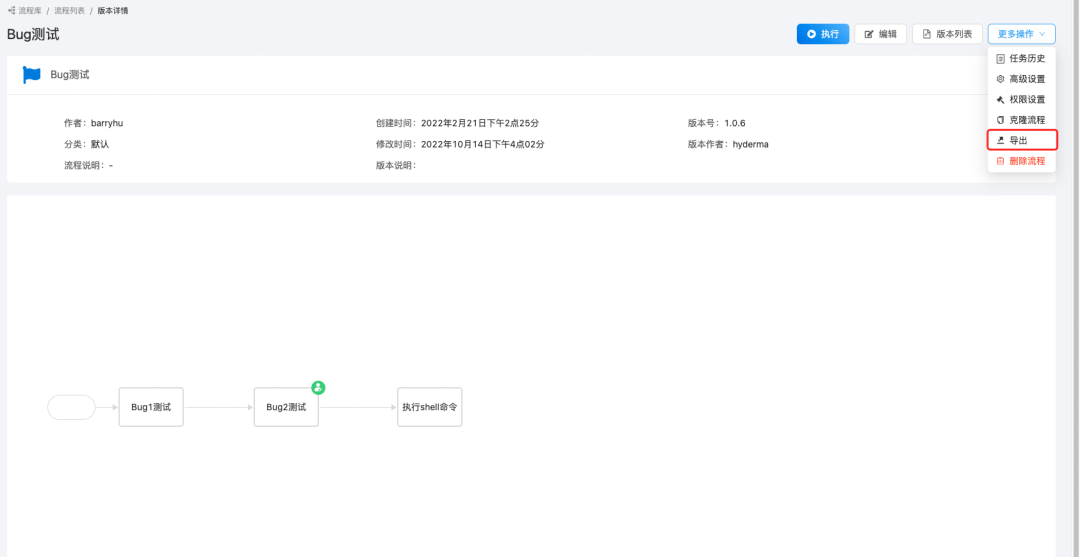Click the Bug测试 page title
Image resolution: width=1080 pixels, height=557 pixels.
coord(33,34)
